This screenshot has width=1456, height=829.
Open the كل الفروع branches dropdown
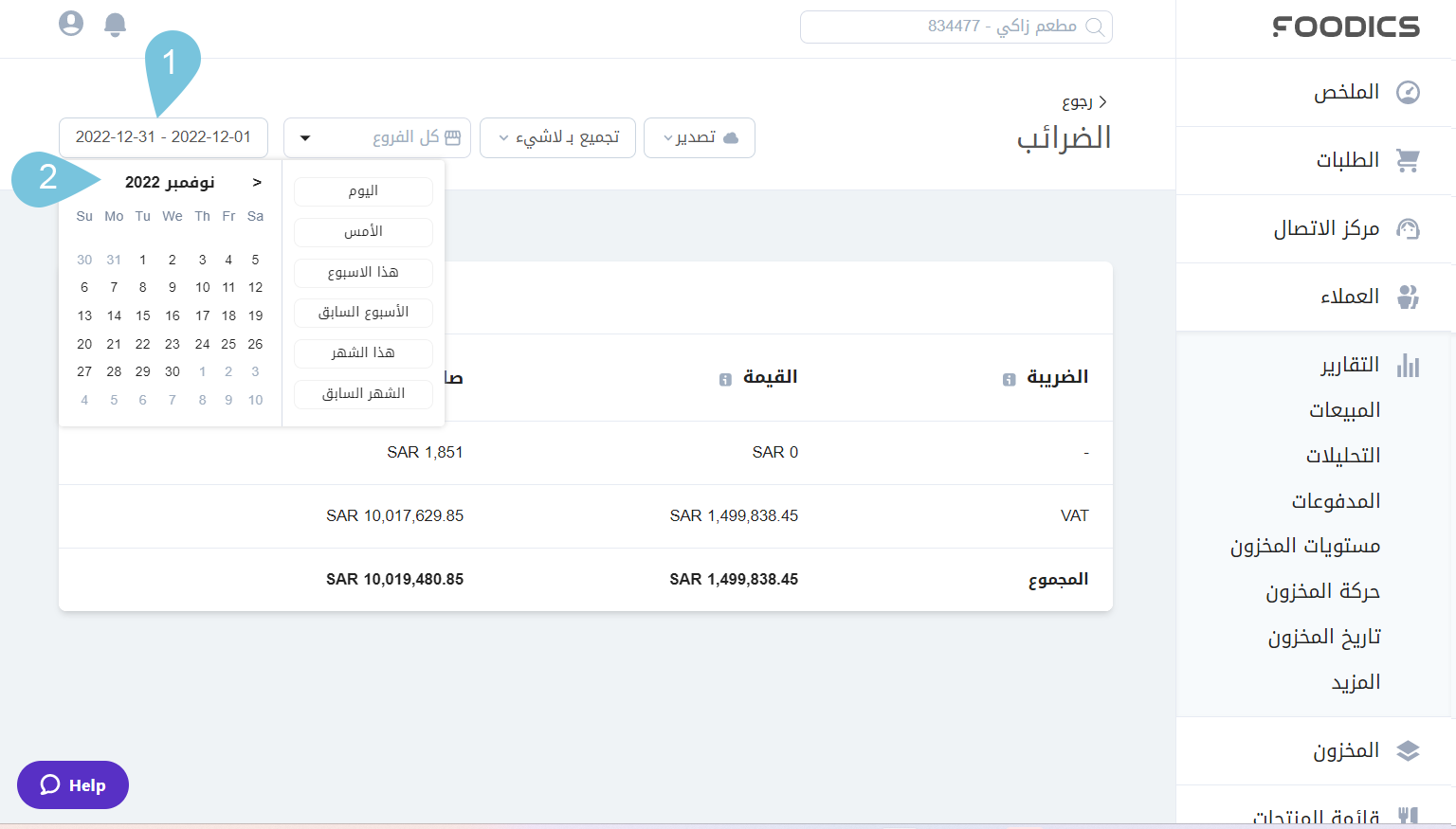377,137
